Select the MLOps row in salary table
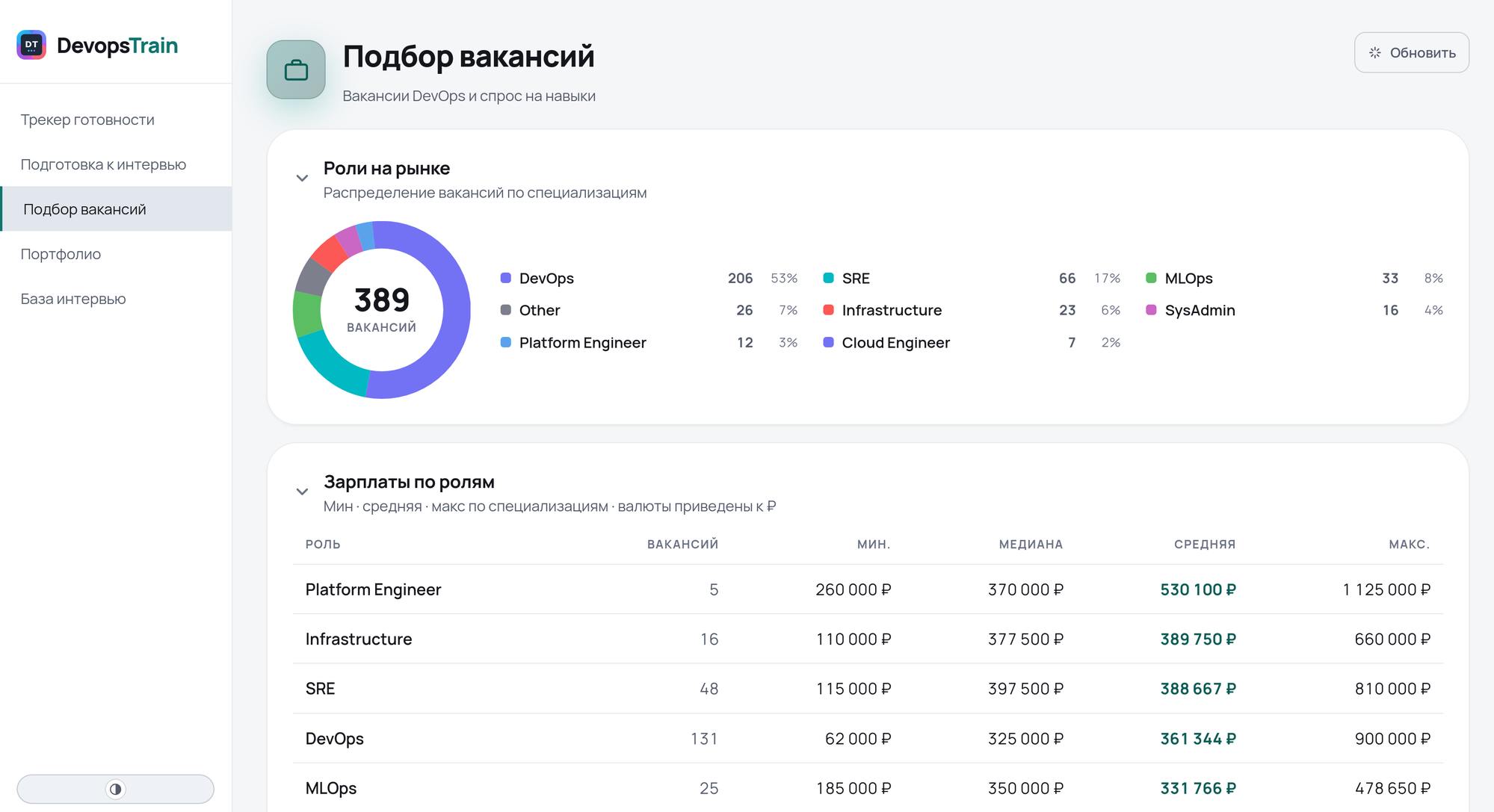The height and width of the screenshot is (812, 1494). [x=868, y=788]
